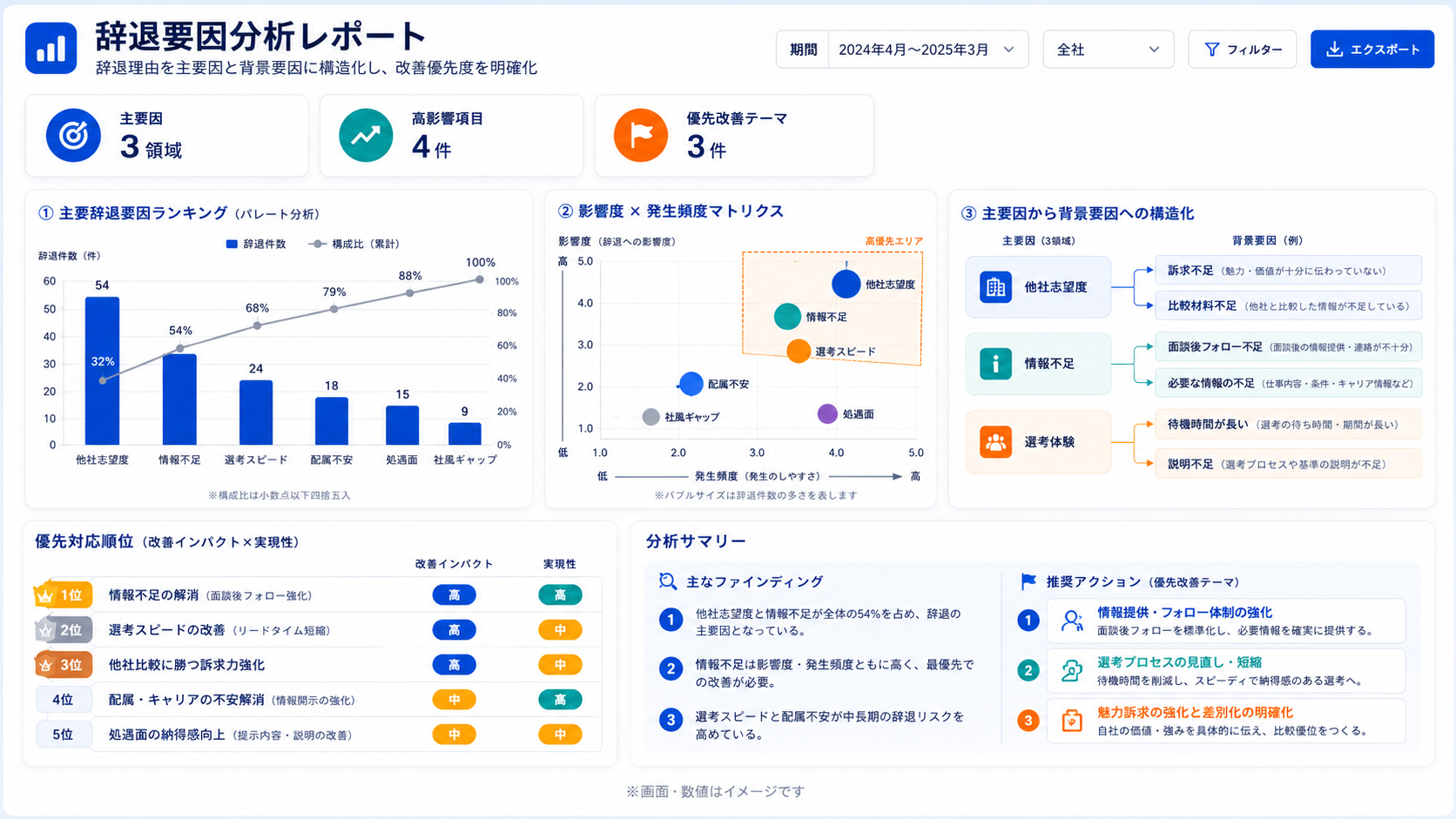Viewport: 1456px width, 819px height.
Task: Click 高 impact badge for 他社比較に勝つ訴求力強化
Action: pos(455,665)
